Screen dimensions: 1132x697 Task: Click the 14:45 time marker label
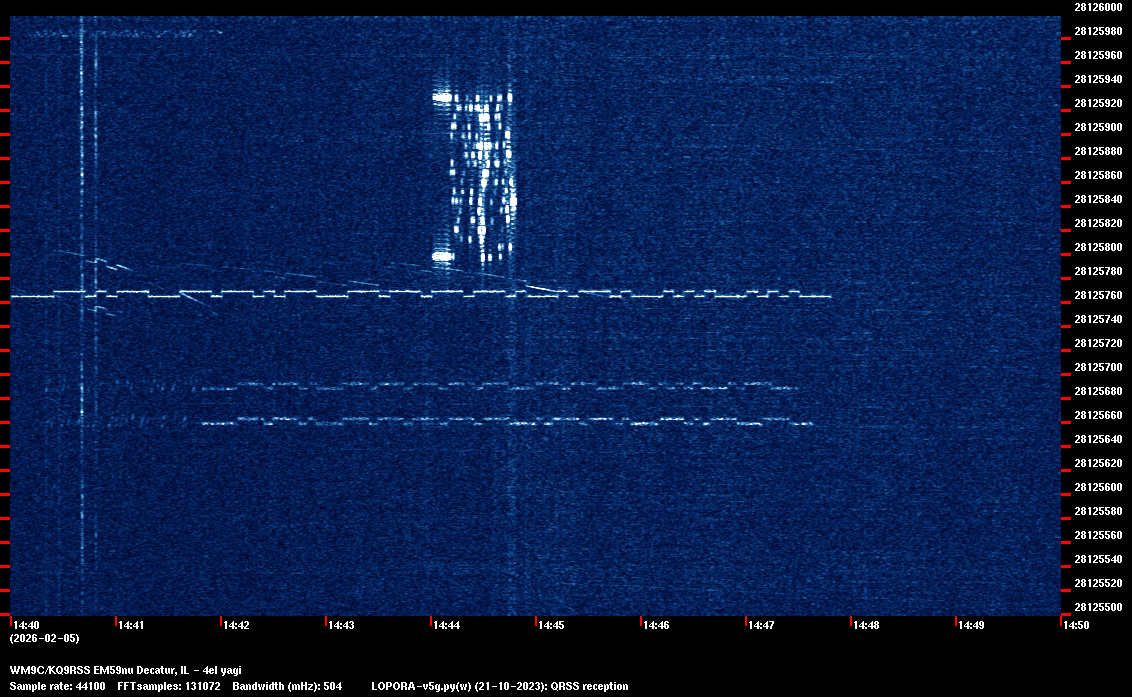(551, 625)
